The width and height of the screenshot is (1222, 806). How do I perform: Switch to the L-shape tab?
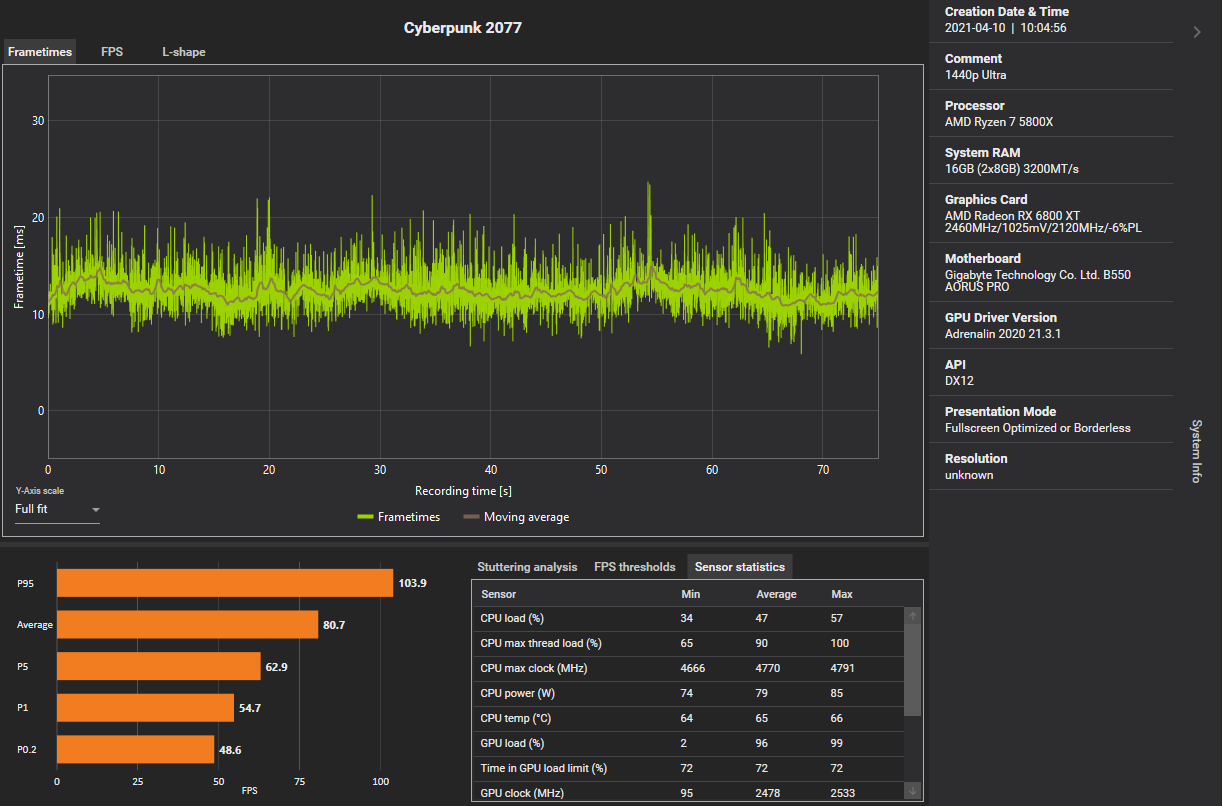[x=184, y=52]
